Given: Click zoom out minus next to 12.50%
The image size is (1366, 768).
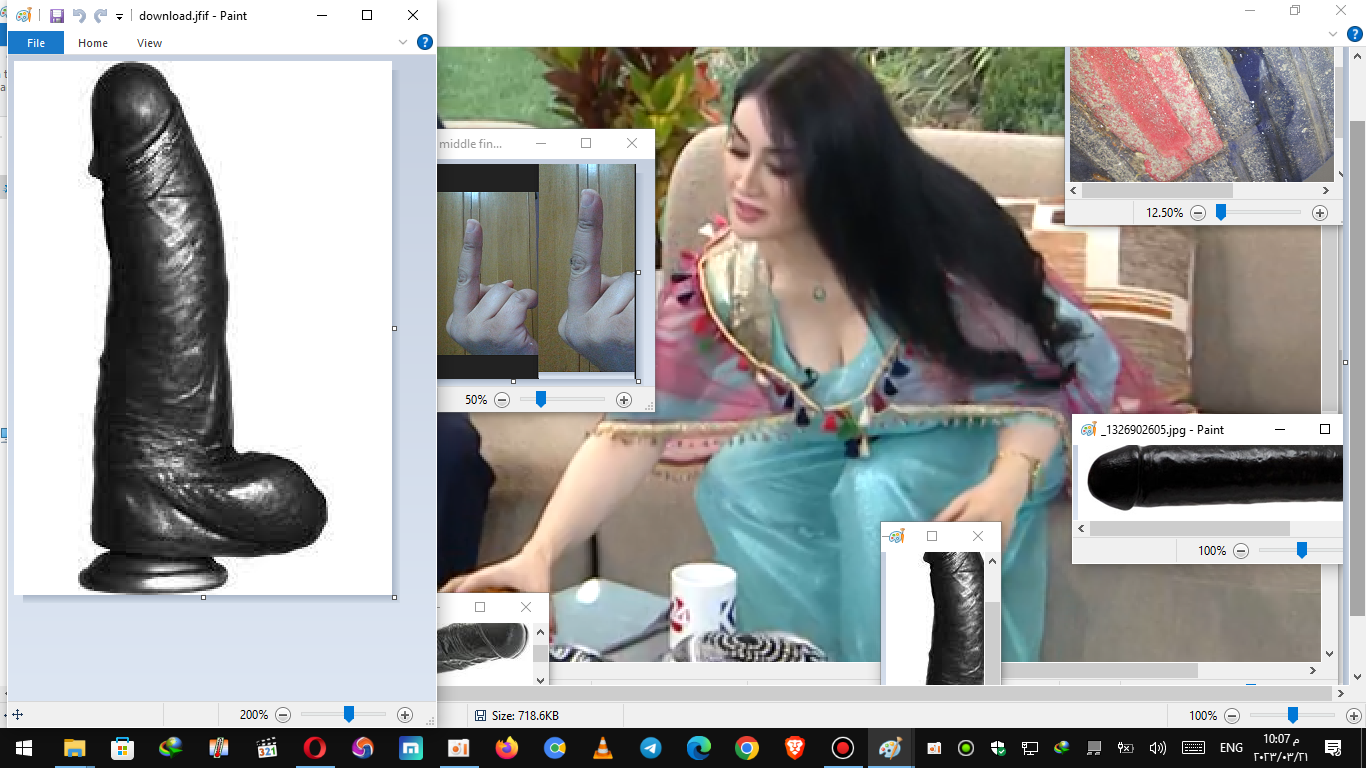Looking at the screenshot, I should (1198, 213).
